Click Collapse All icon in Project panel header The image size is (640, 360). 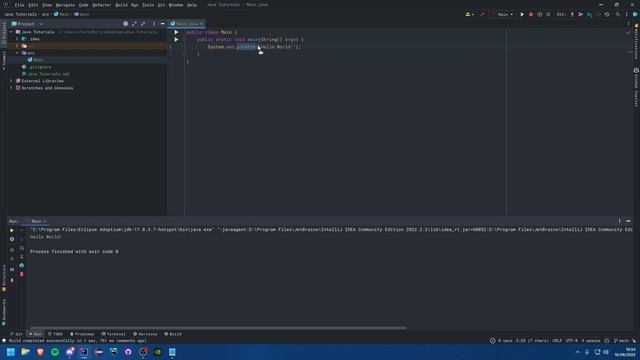pyautogui.click(x=143, y=24)
